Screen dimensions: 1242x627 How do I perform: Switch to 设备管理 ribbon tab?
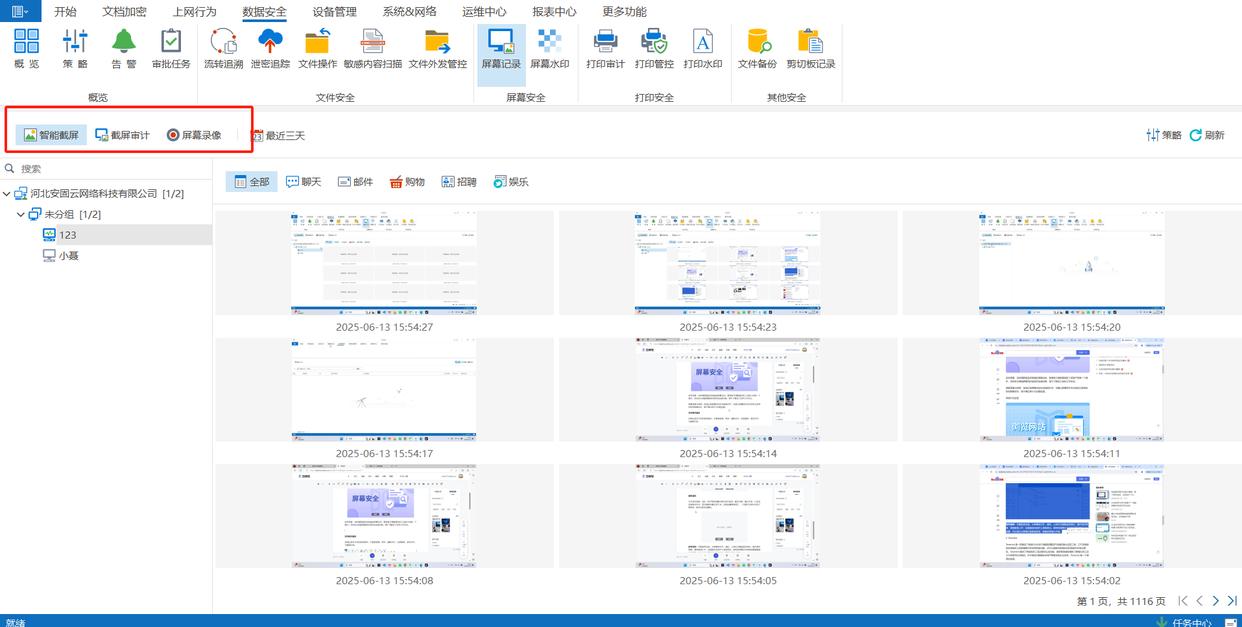[x=334, y=12]
